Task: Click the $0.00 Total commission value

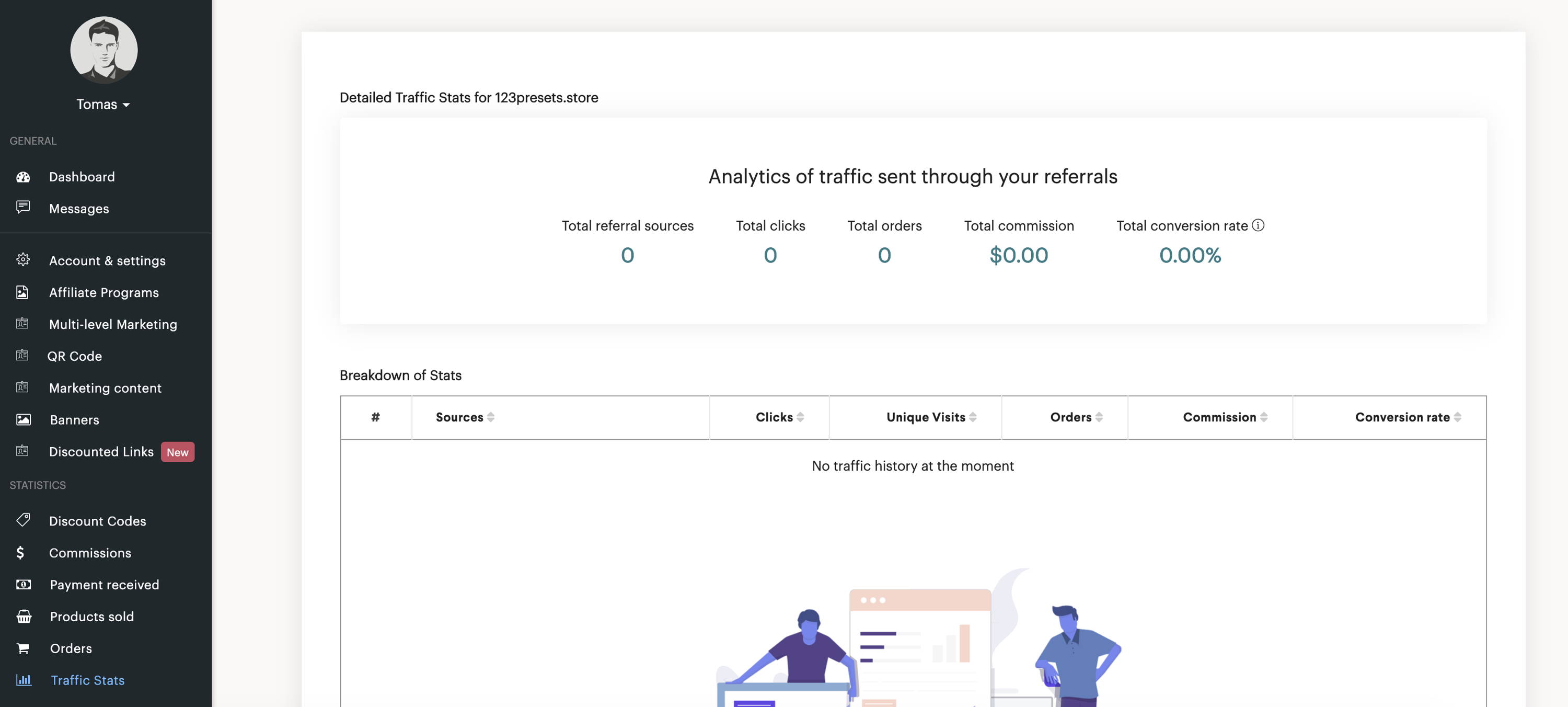Action: [x=1019, y=255]
